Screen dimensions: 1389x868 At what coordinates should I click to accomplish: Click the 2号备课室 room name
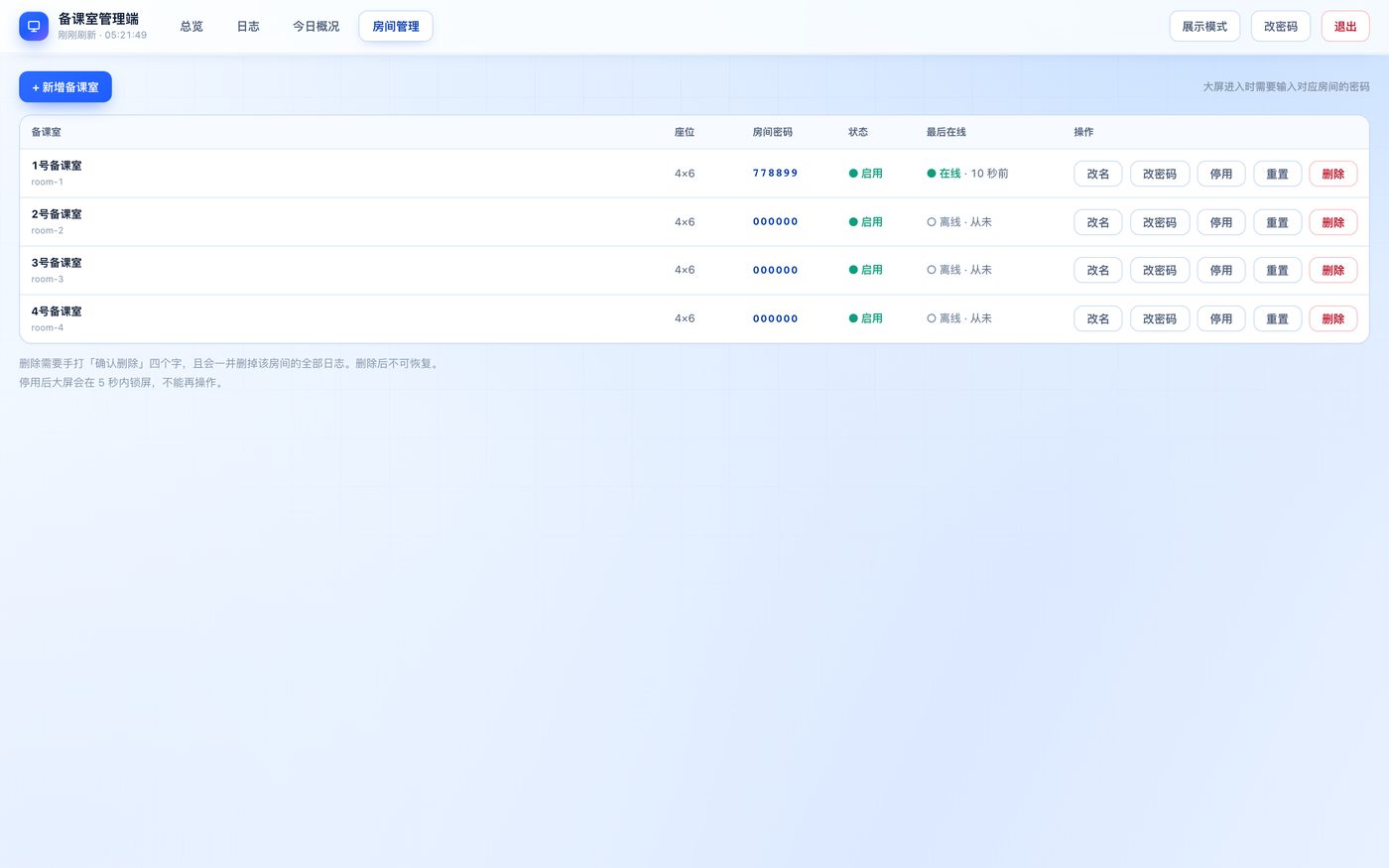pyautogui.click(x=57, y=214)
